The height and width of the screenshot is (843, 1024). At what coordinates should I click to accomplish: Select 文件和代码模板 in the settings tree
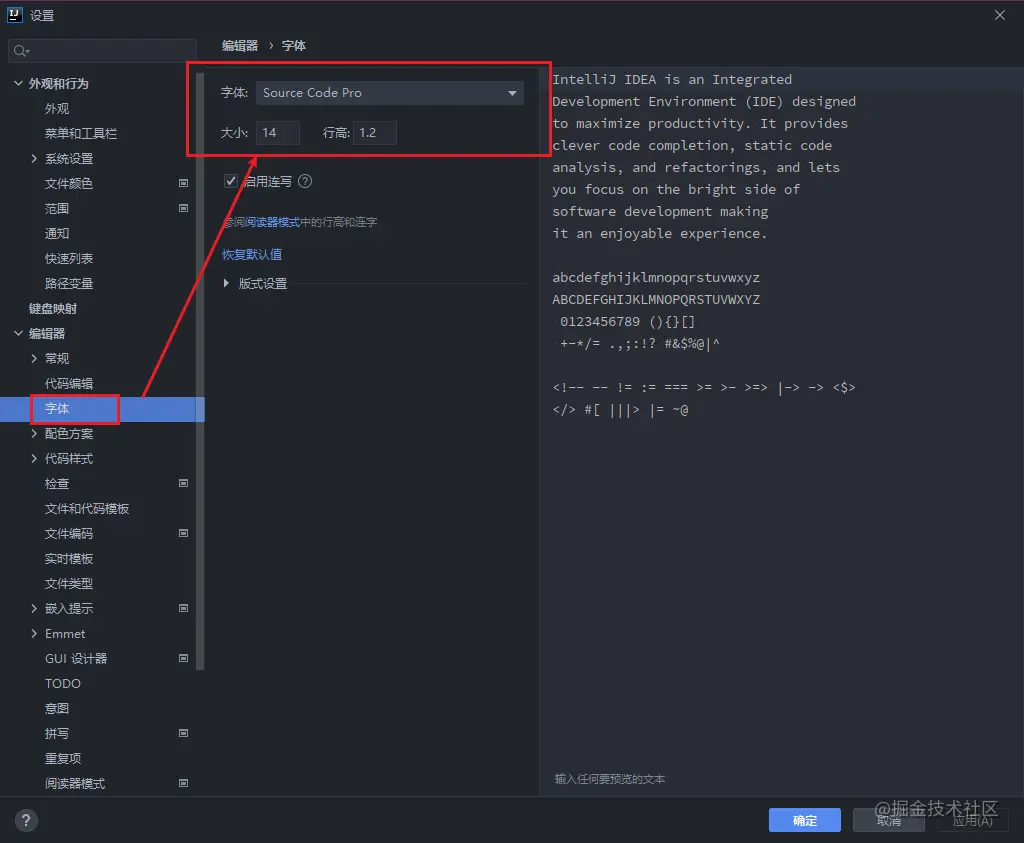tap(87, 509)
